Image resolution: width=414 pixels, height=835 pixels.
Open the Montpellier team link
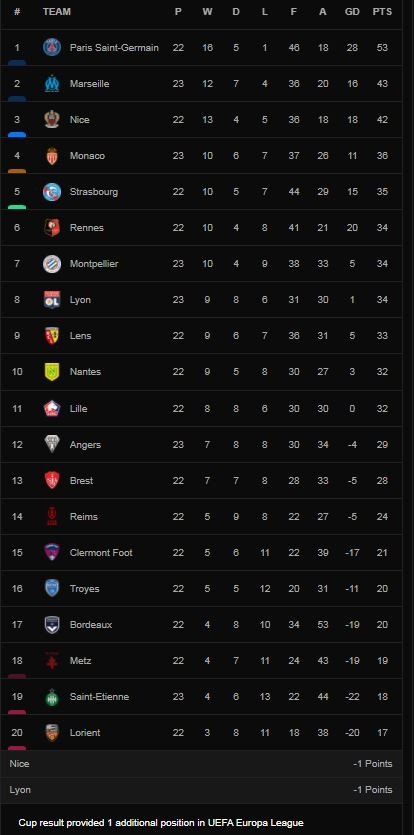94,264
